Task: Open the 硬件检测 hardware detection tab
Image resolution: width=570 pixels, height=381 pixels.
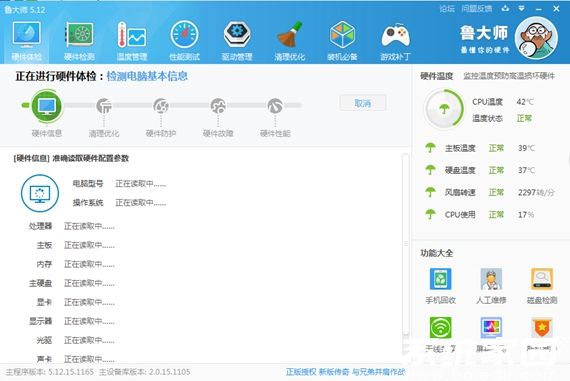Action: (x=79, y=41)
